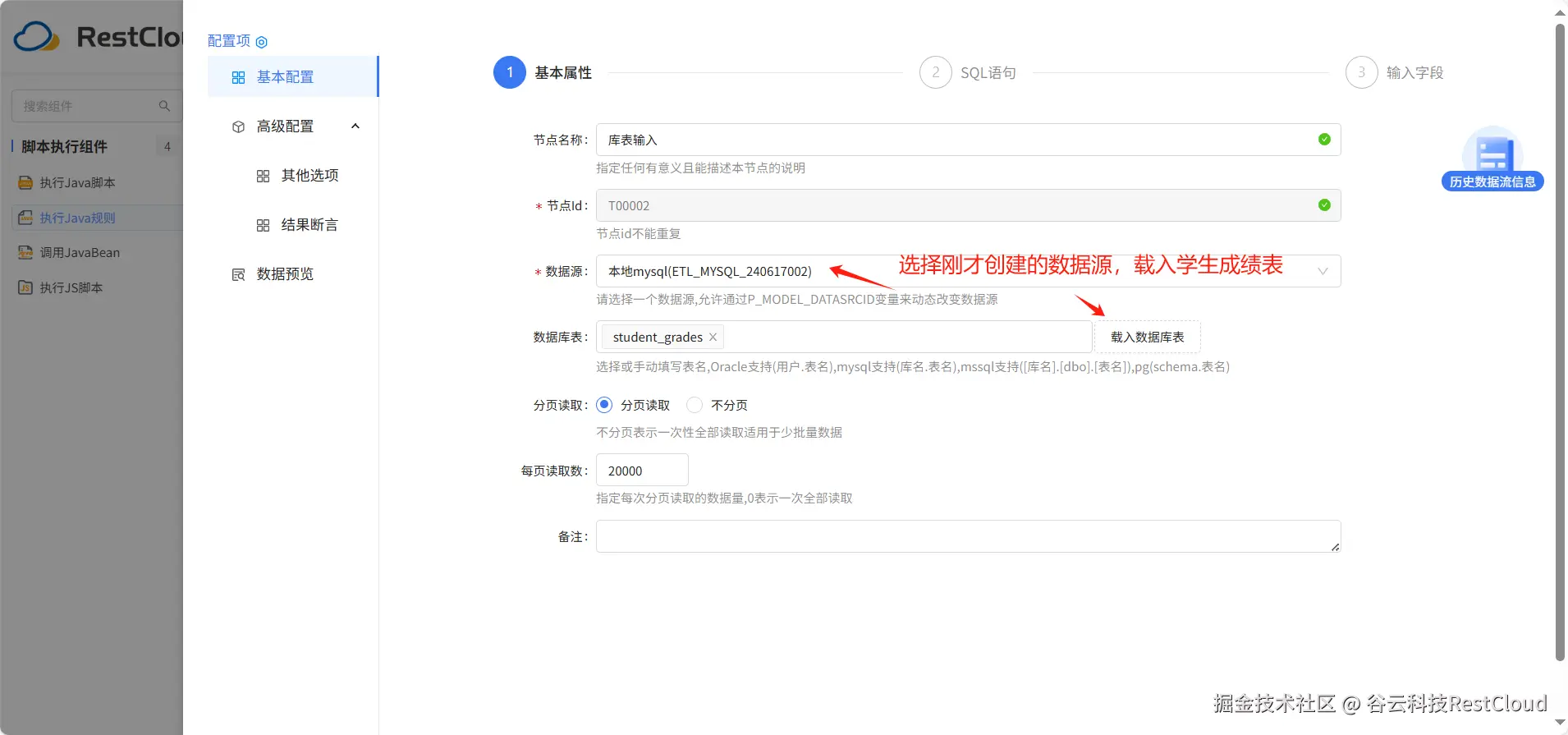The image size is (1568, 735).
Task: Click the 执行JS脚本 component icon
Action: 25,288
